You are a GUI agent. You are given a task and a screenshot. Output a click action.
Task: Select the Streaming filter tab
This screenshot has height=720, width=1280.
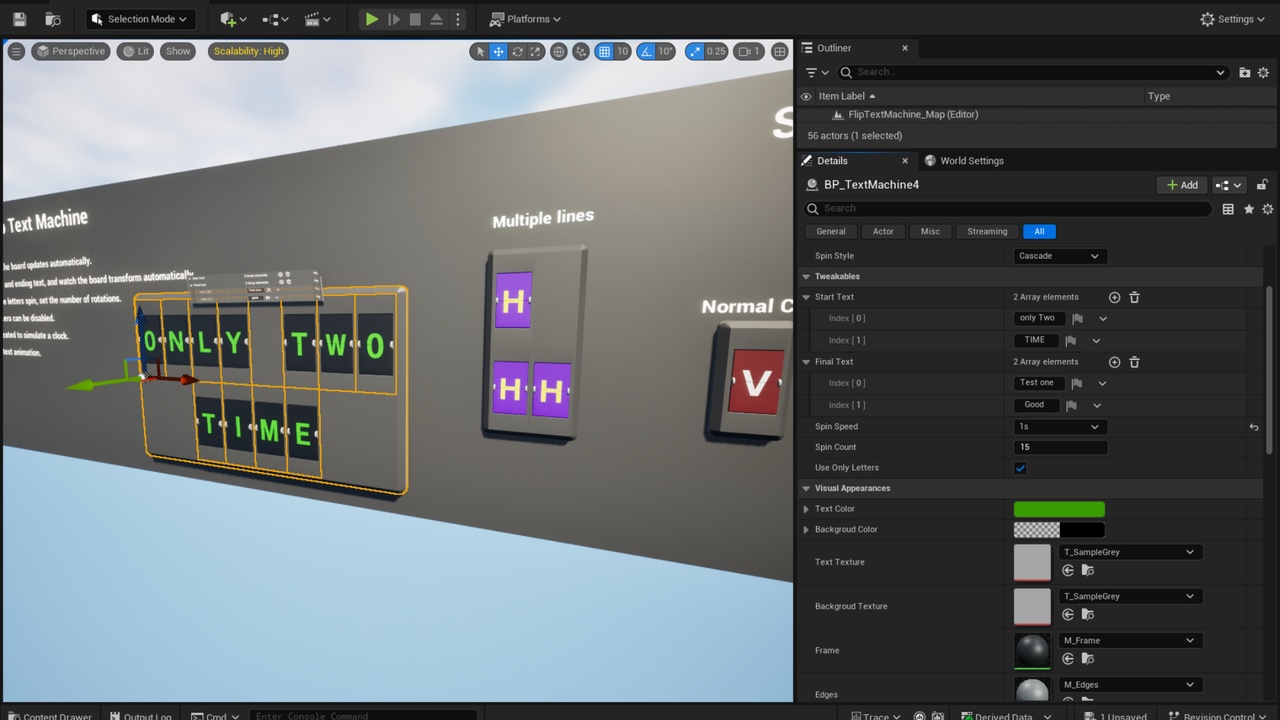coord(987,231)
